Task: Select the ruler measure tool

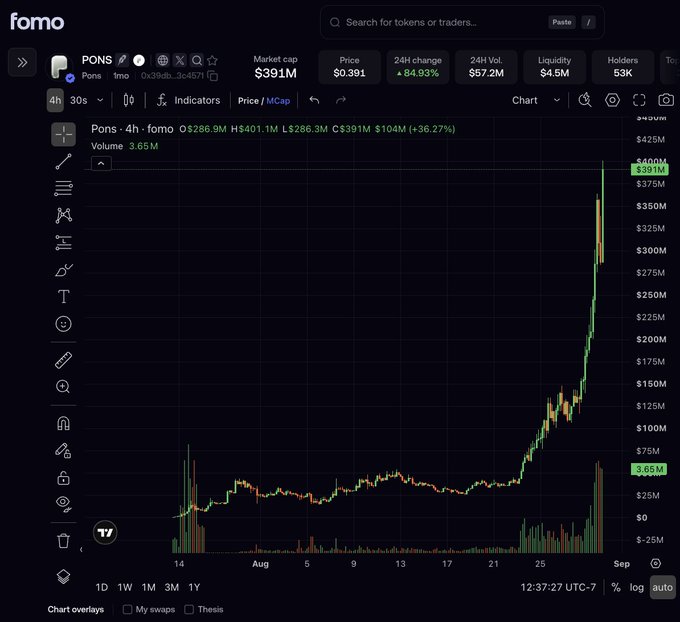Action: tap(63, 360)
